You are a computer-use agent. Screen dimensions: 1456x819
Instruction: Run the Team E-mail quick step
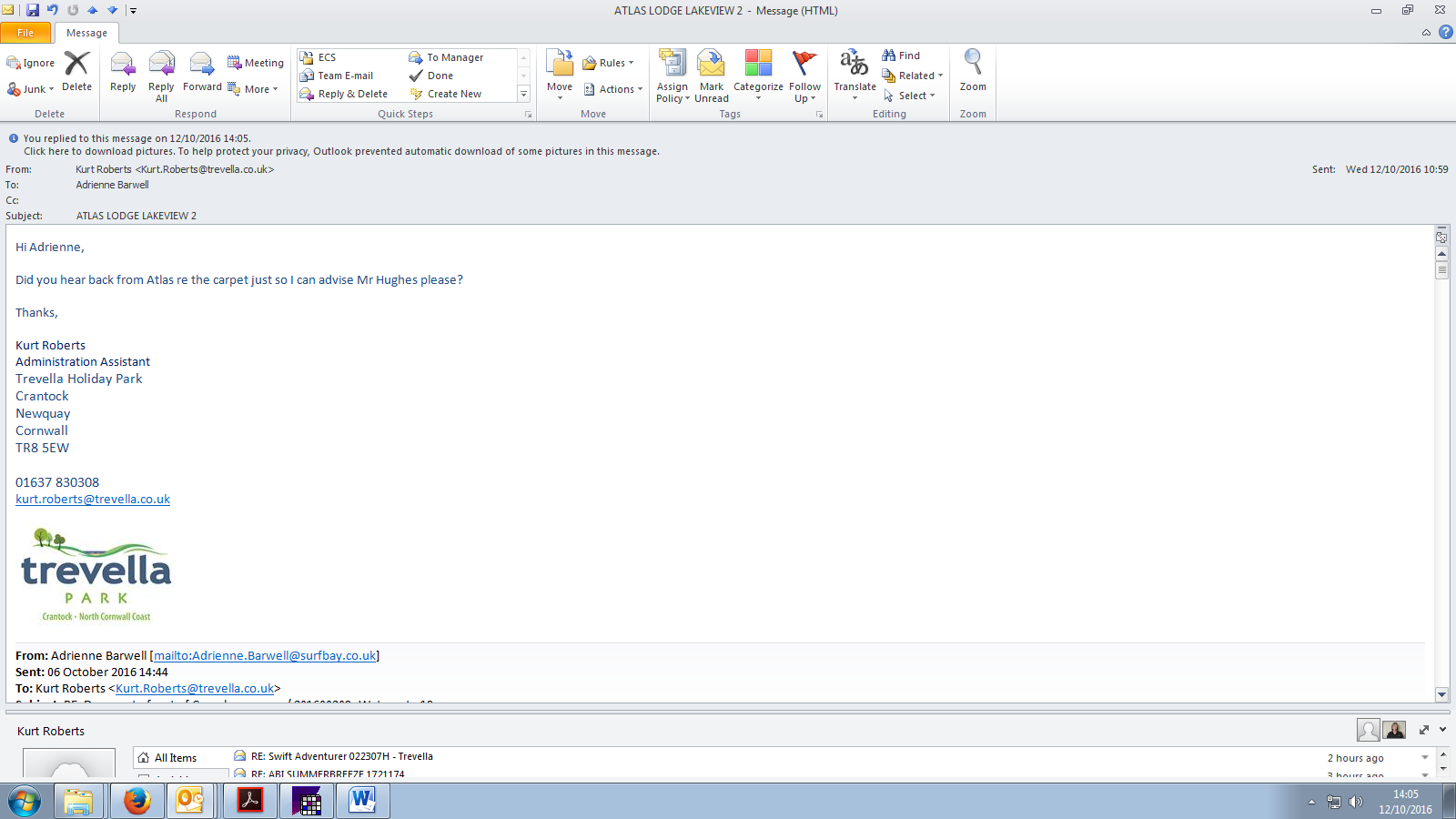(337, 76)
